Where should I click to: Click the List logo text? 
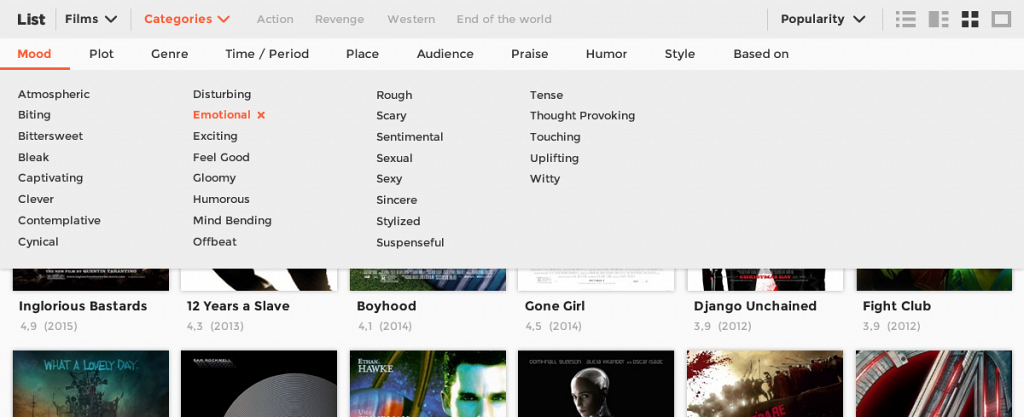pos(31,20)
